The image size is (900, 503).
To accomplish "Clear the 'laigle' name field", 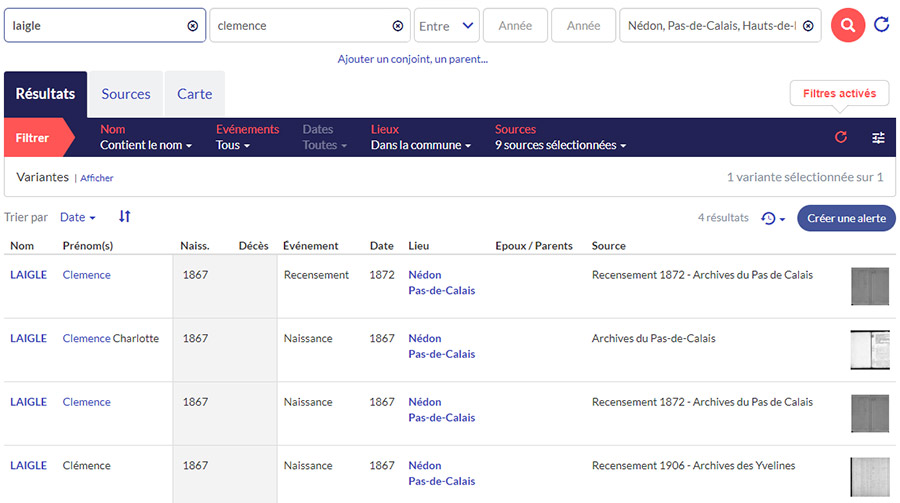I will (x=193, y=26).
